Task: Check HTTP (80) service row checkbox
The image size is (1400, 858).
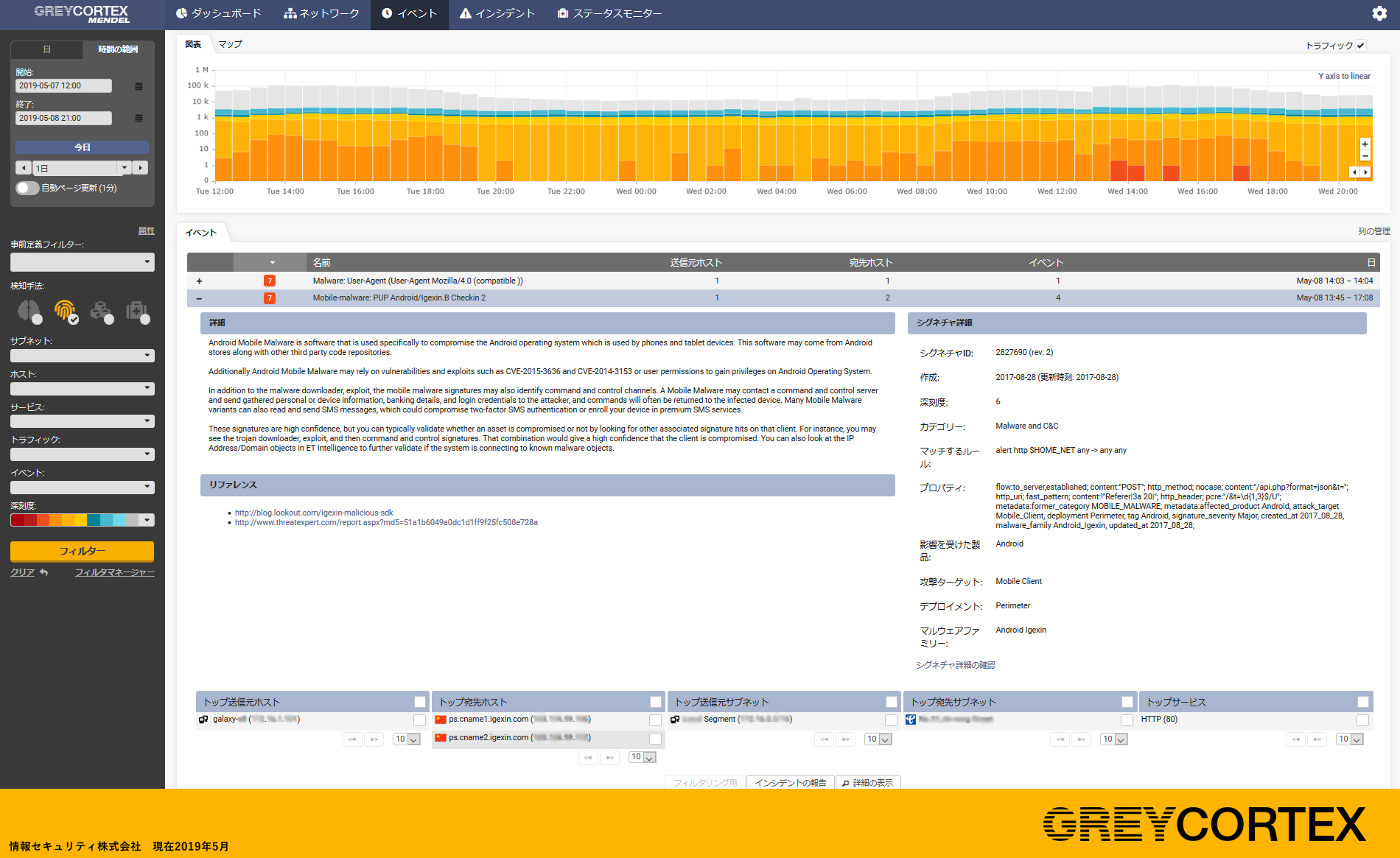Action: pos(1363,720)
